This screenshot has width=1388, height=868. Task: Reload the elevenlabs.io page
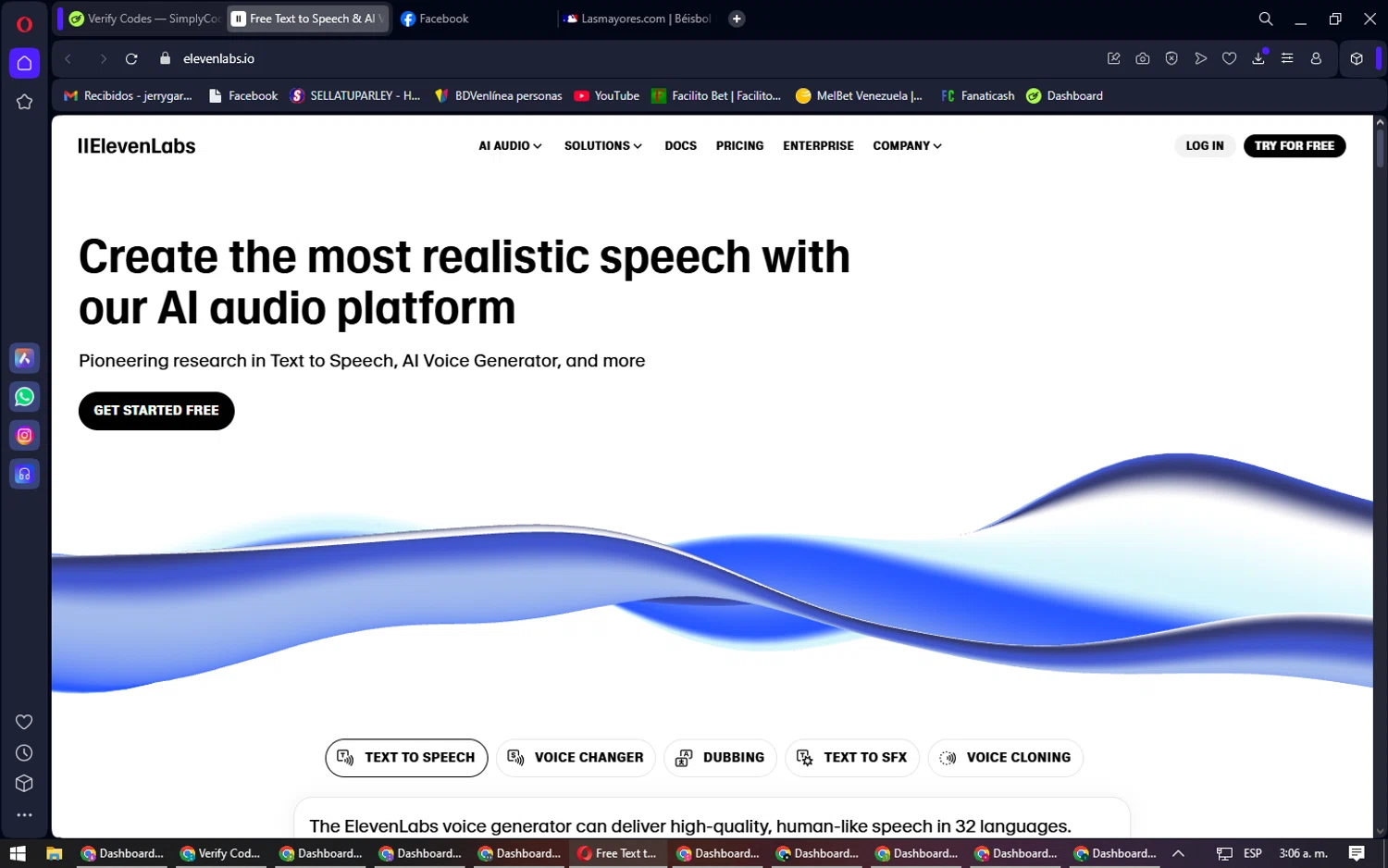(x=131, y=58)
